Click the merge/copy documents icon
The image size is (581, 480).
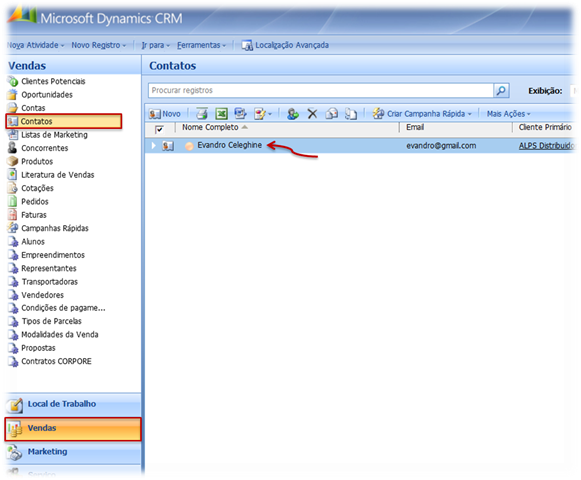351,113
